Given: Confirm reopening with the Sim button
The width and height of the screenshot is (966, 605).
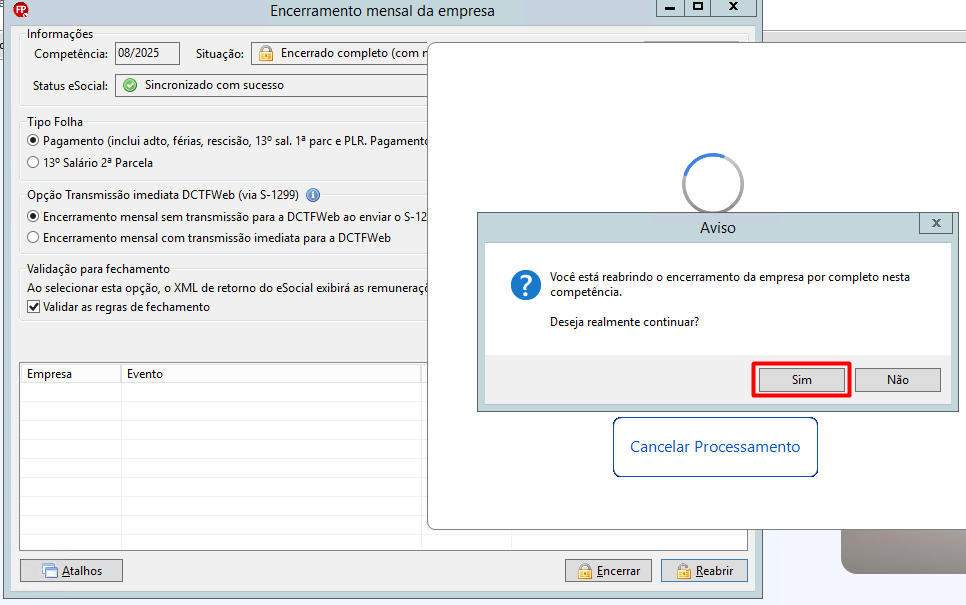Looking at the screenshot, I should pyautogui.click(x=802, y=380).
